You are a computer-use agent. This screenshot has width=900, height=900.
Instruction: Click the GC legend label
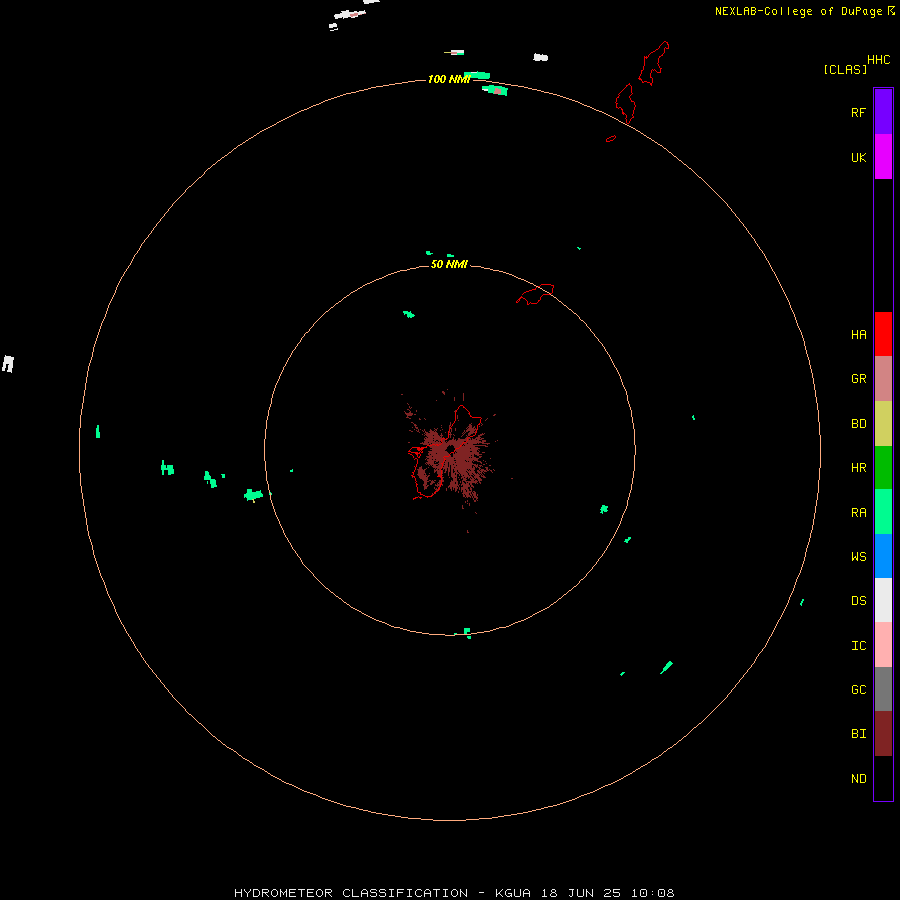click(x=858, y=690)
